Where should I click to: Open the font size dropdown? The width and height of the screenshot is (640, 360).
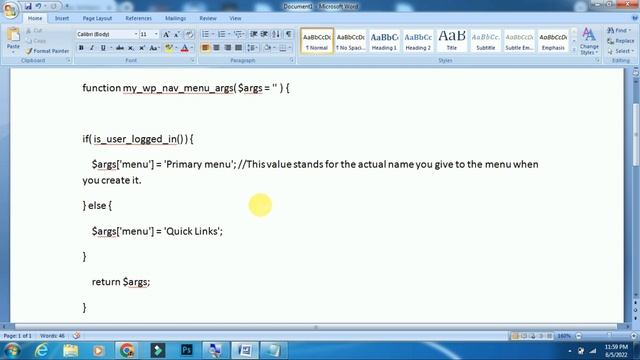(156, 34)
